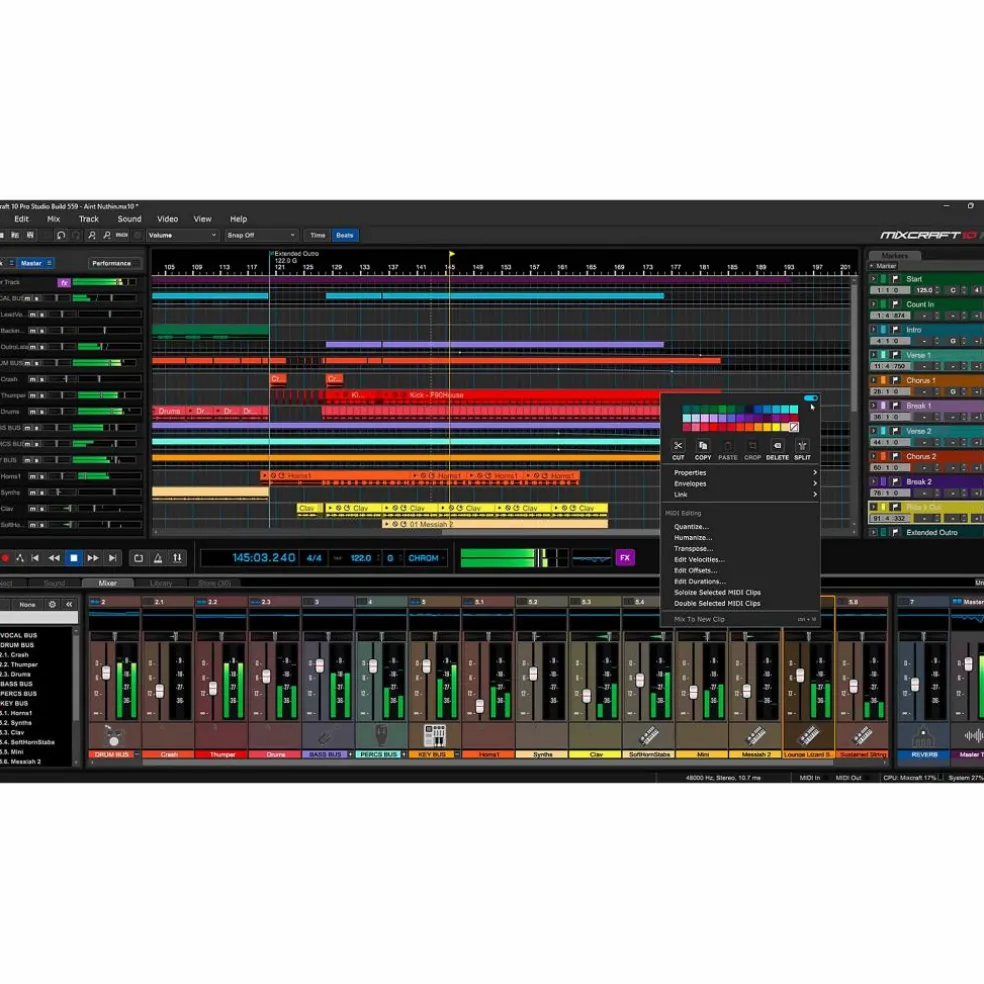Jump to project start with rewind-to-start icon

tap(35, 558)
